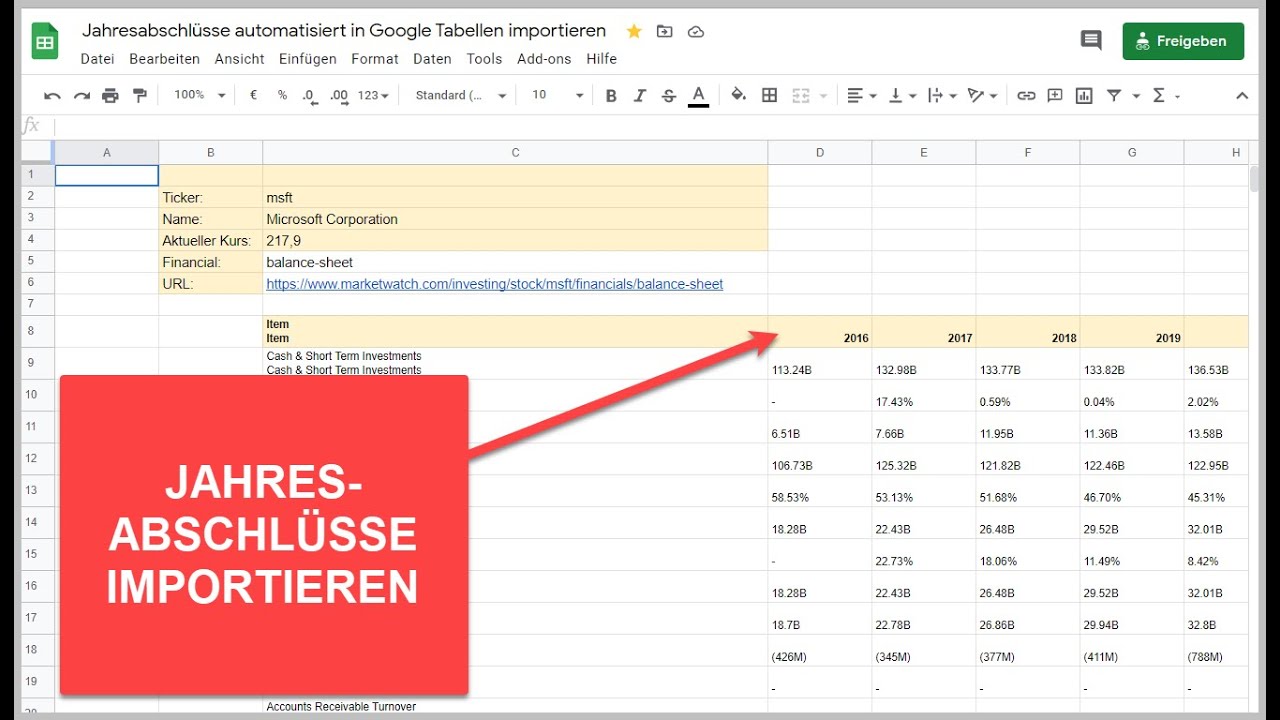Select cell containing 'msft'

[515, 197]
